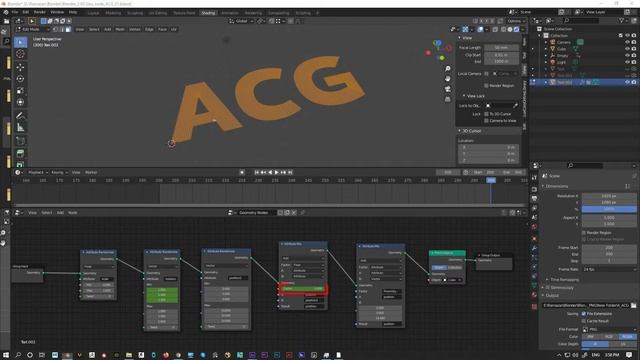Viewport: 640px width, 360px height.
Task: Hide the Cube object with eye icon
Action: [627, 49]
